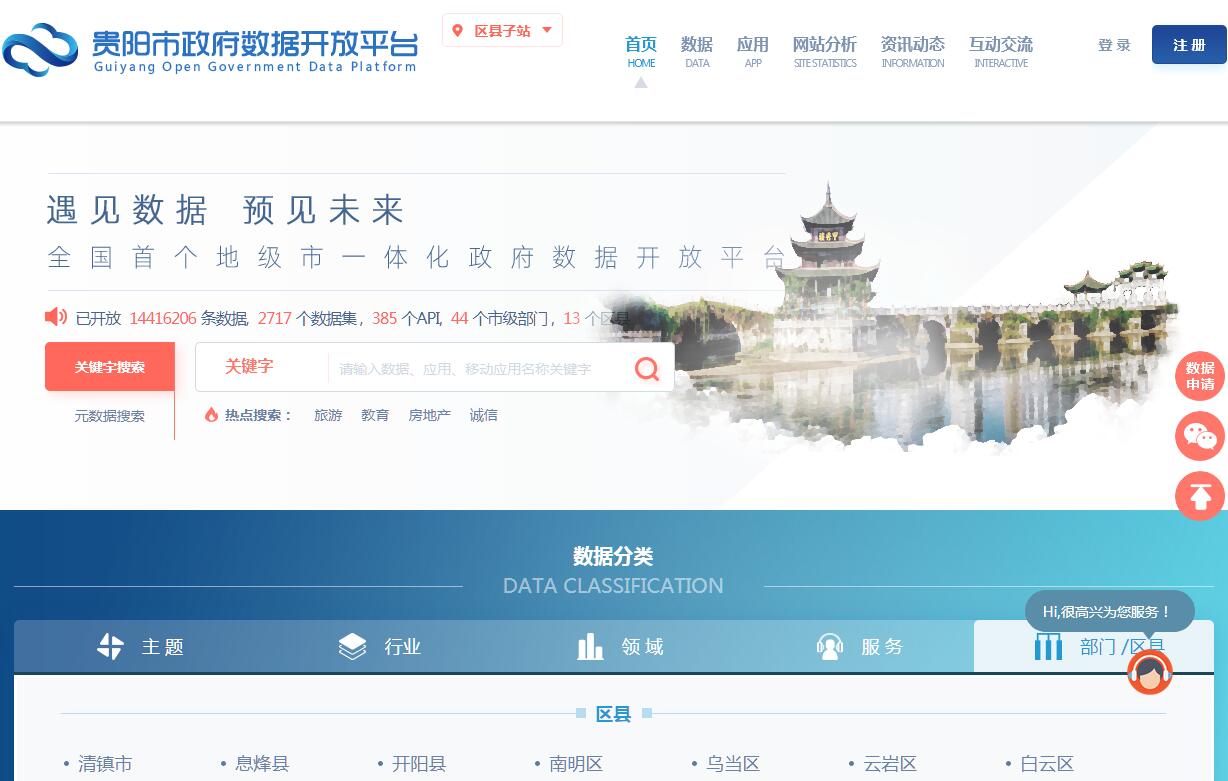Image resolution: width=1228 pixels, height=781 pixels.
Task: Open the 网站分析 menu item
Action: tap(825, 51)
